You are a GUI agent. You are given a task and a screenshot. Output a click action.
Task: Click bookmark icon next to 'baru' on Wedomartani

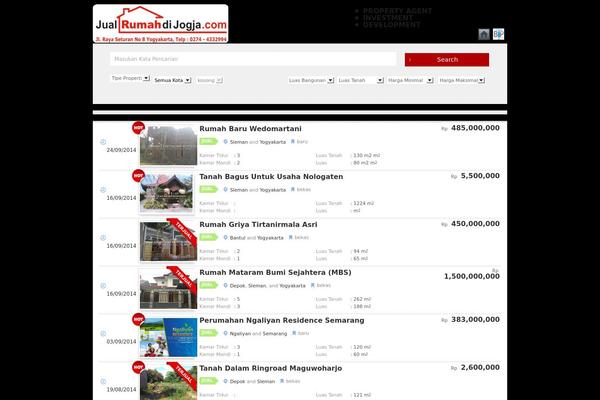tap(293, 142)
